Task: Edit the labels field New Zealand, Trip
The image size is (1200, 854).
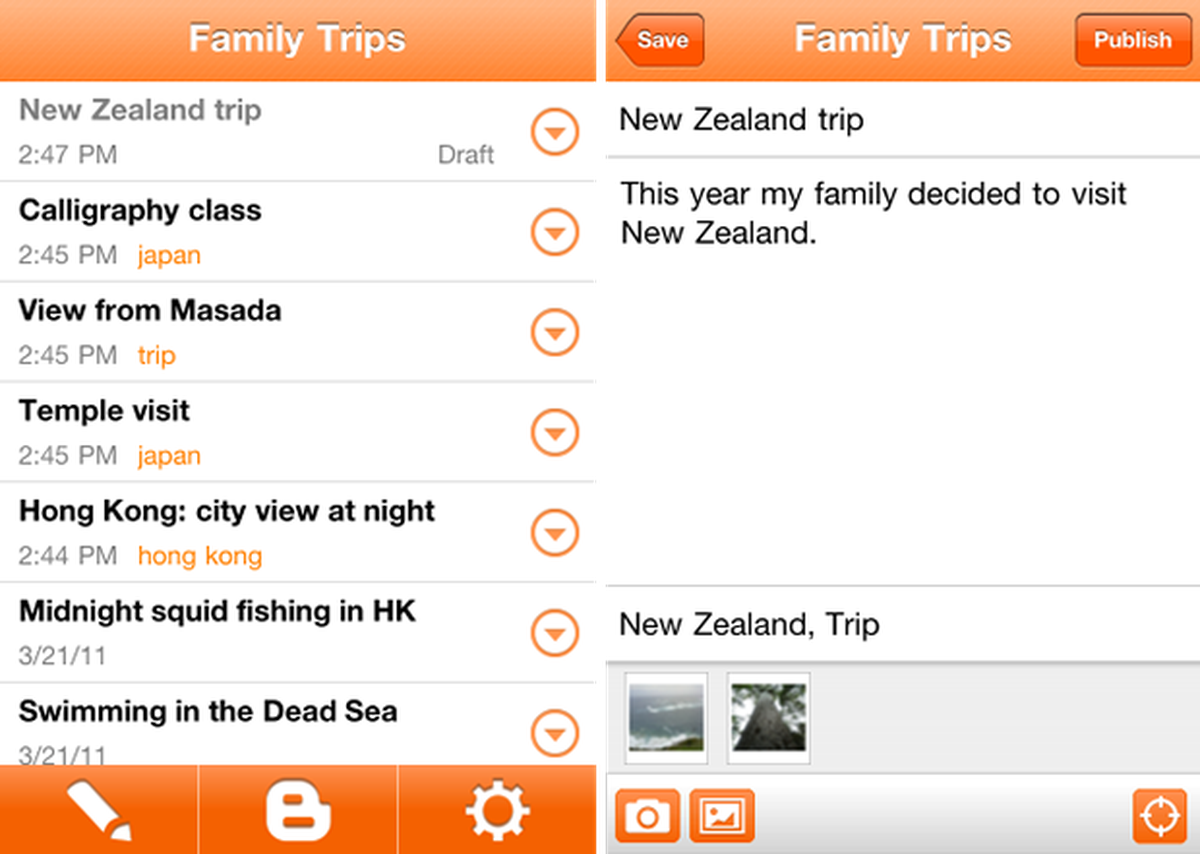Action: pos(900,625)
